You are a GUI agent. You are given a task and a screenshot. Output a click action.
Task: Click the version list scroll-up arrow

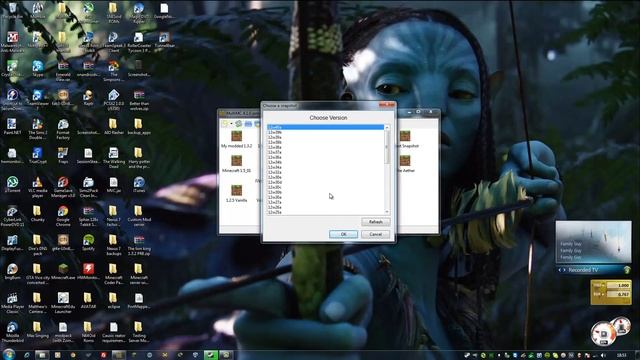click(387, 128)
